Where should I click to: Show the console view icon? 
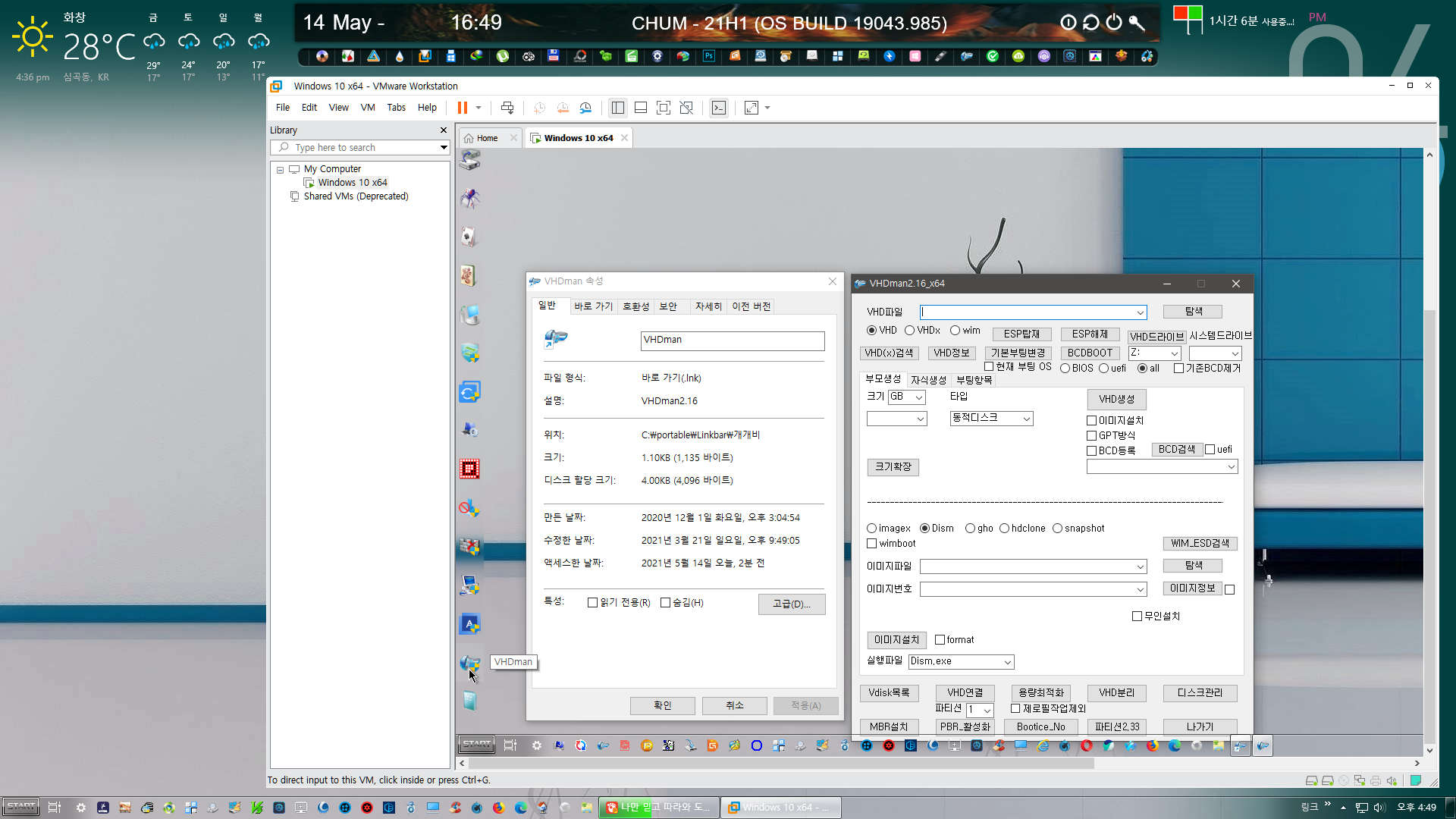click(719, 108)
